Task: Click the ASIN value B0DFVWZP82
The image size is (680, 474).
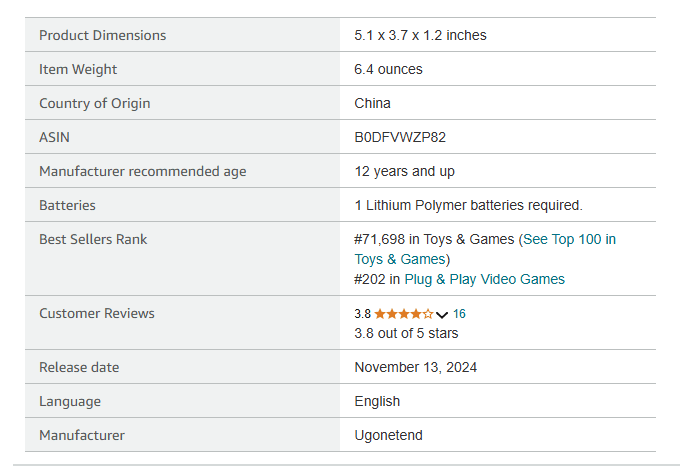Action: (400, 137)
